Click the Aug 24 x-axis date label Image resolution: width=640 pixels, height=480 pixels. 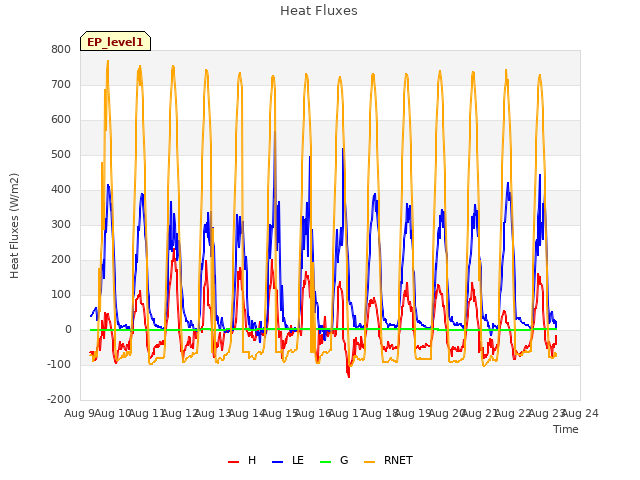tap(580, 413)
